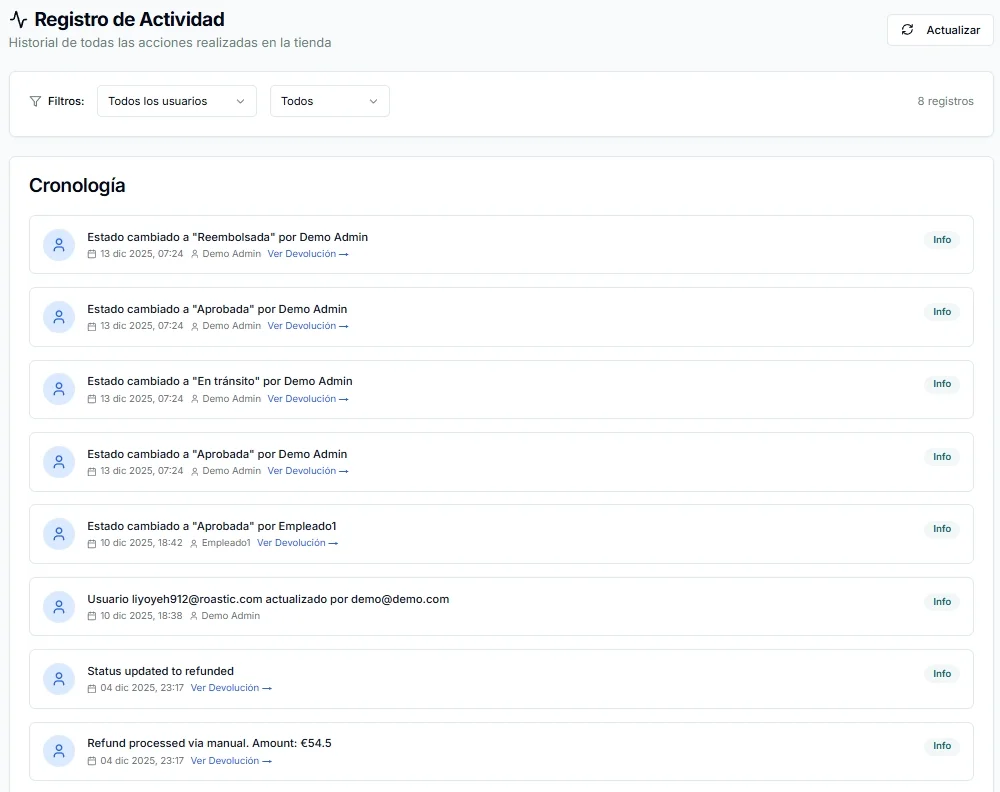Open Ver Devolución link on Empleado1 entry
This screenshot has width=1000, height=792.
(297, 543)
